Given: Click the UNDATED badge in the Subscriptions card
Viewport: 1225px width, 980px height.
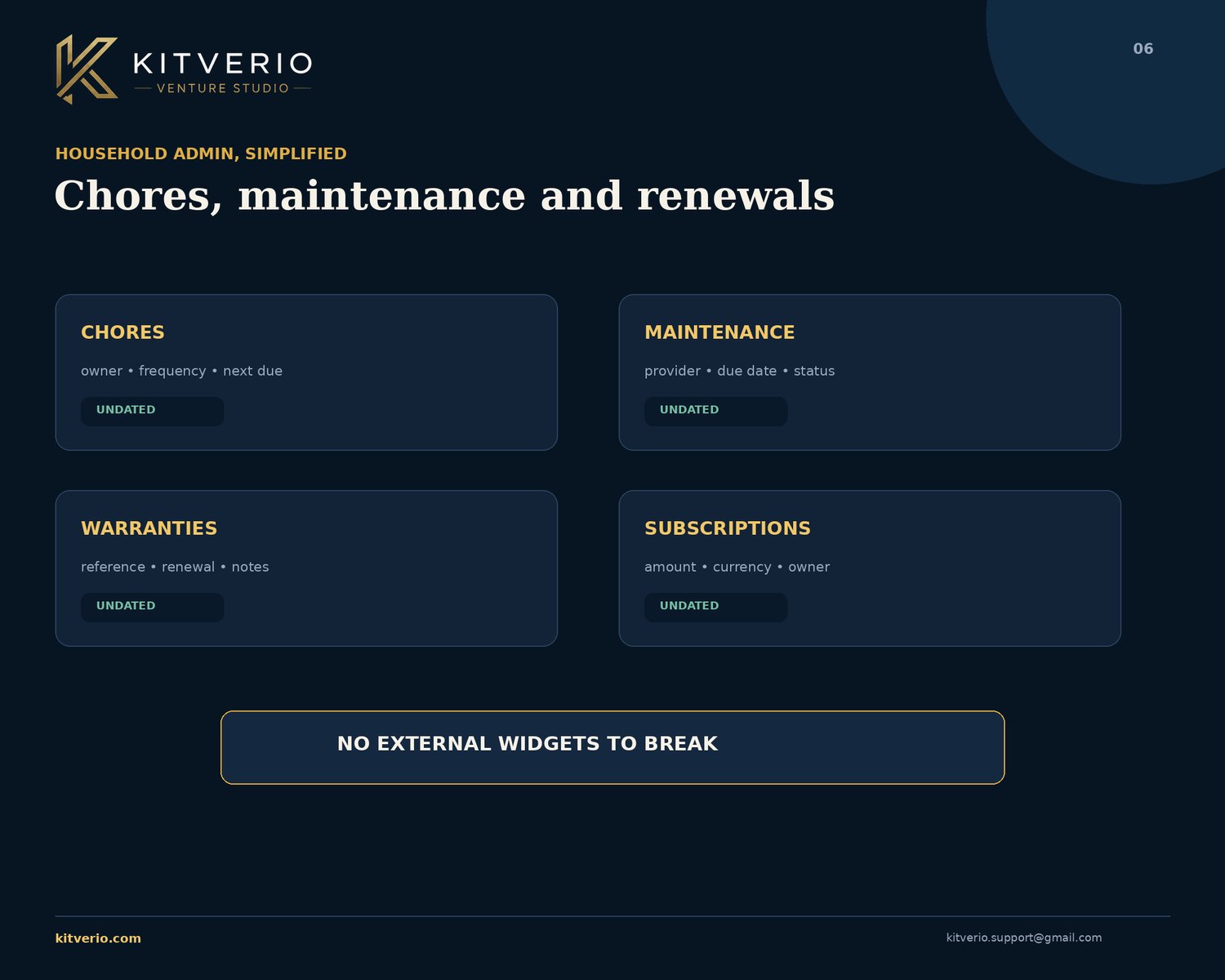Looking at the screenshot, I should tap(715, 607).
